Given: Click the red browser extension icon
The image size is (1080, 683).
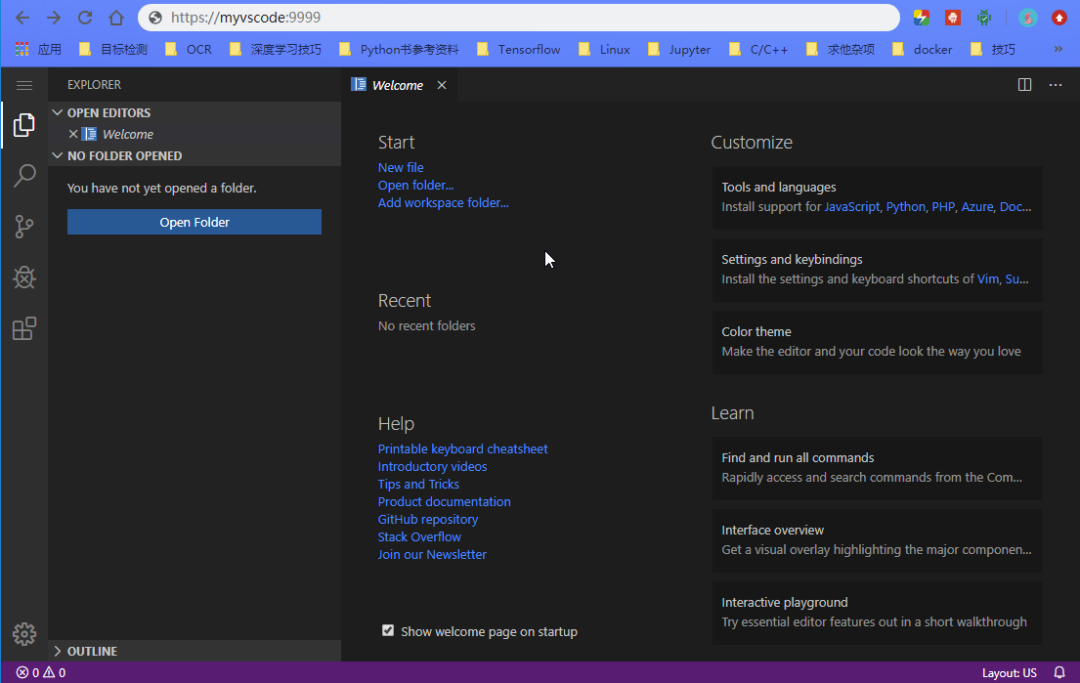Looking at the screenshot, I should [953, 18].
